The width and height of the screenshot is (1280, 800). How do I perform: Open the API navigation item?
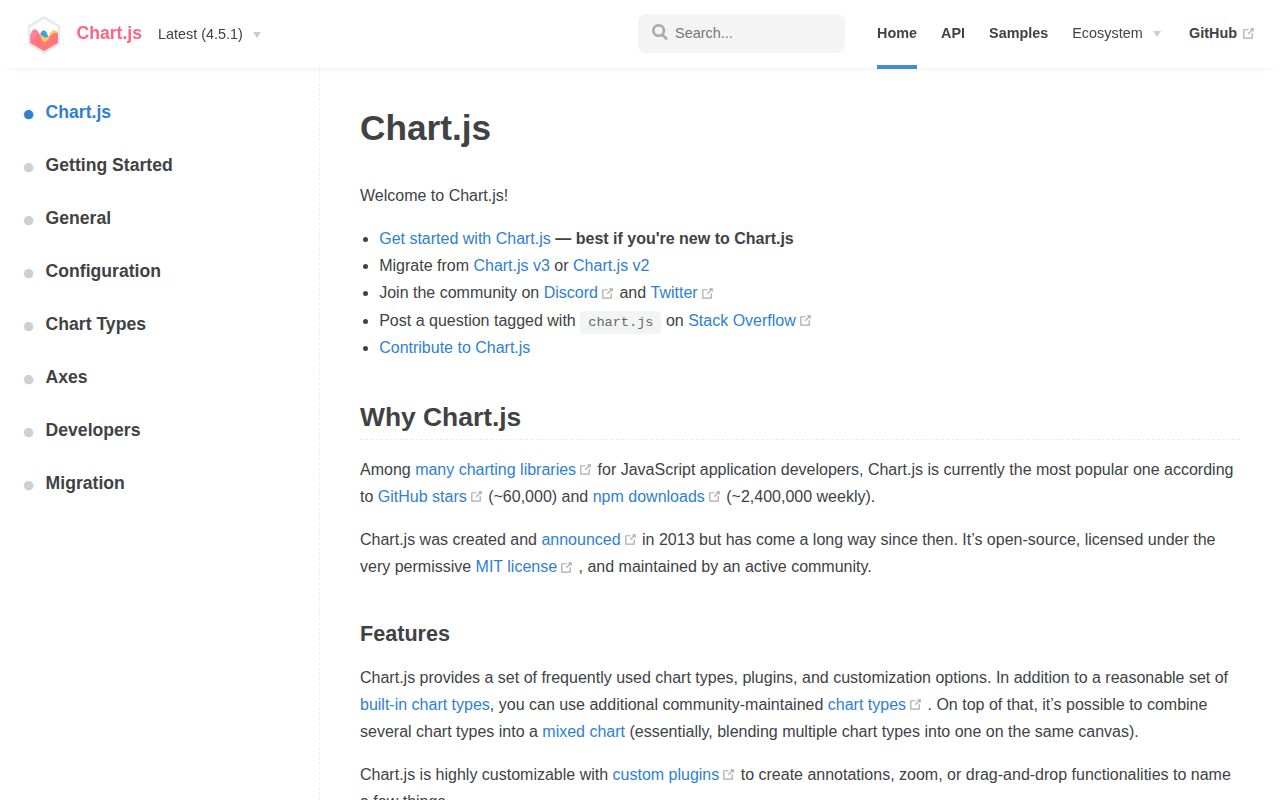tap(953, 33)
